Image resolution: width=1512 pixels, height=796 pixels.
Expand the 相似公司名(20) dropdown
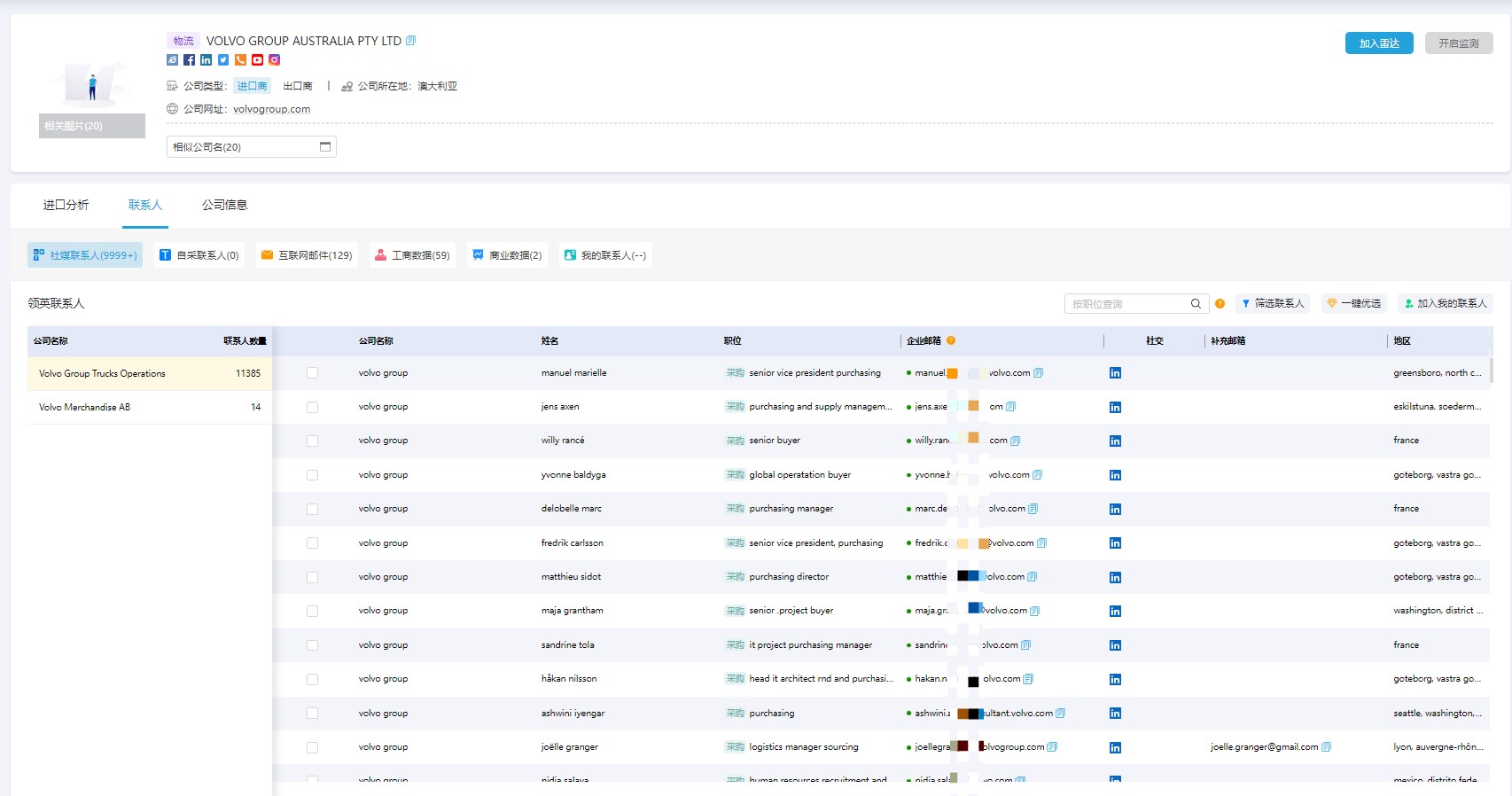(252, 147)
